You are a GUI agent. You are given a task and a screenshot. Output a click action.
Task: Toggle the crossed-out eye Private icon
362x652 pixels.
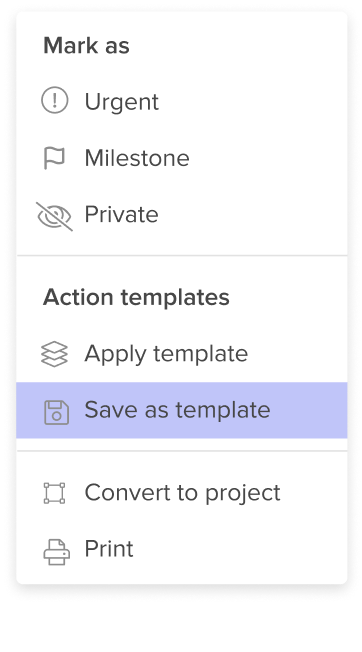(54, 216)
